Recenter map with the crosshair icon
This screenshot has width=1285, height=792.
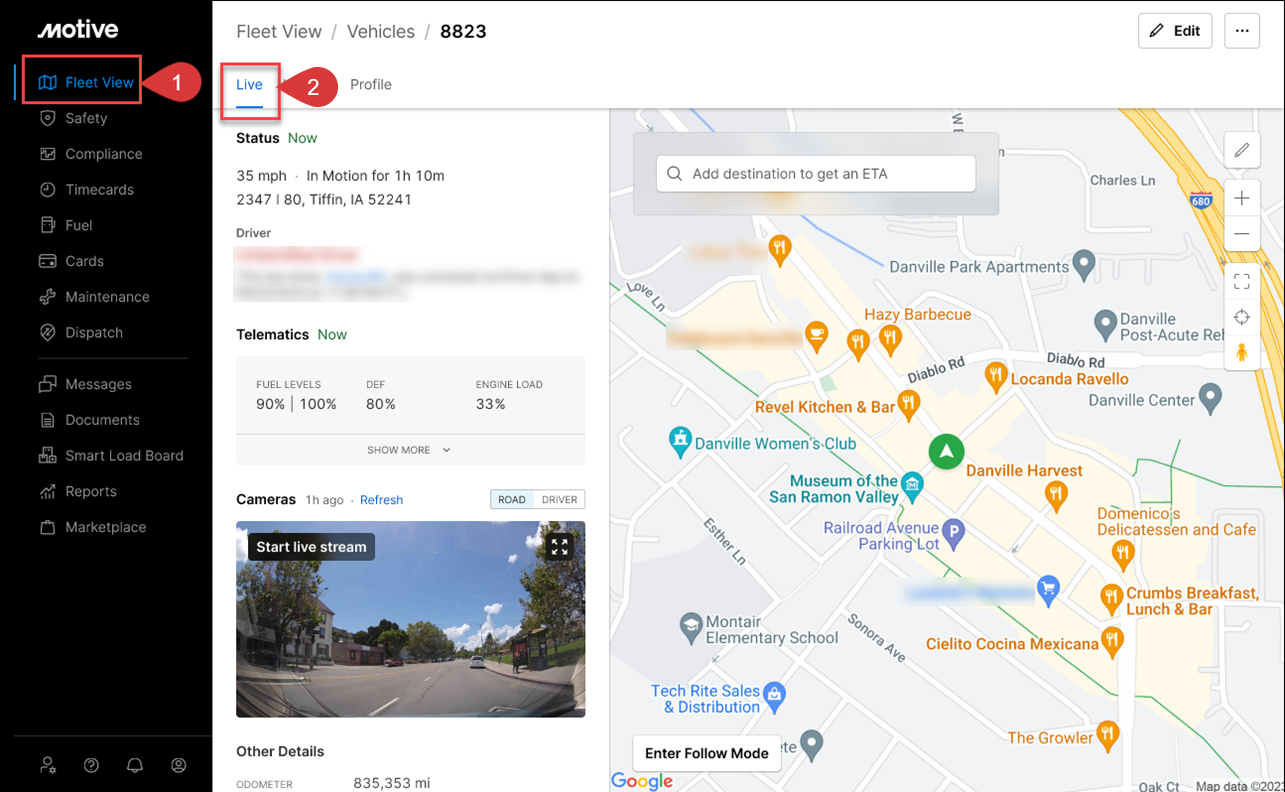pyautogui.click(x=1242, y=317)
